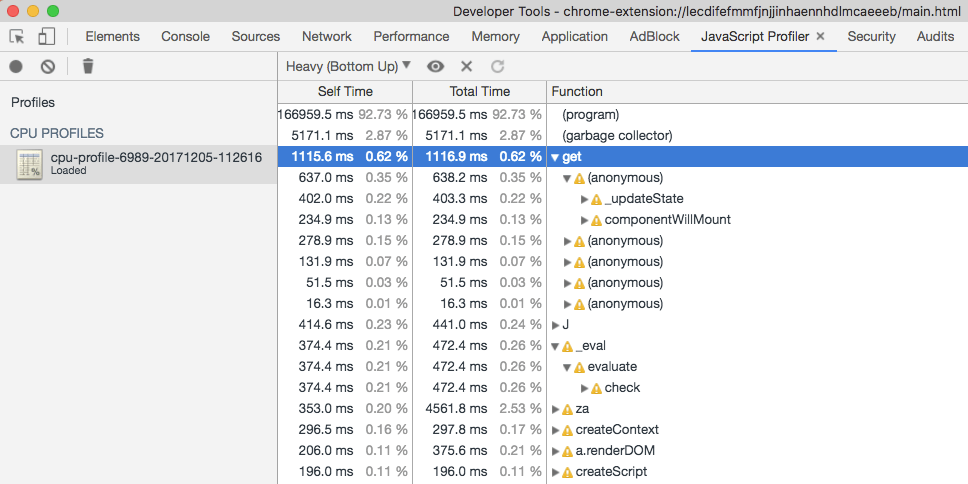
Task: Open the Security tab
Action: [x=871, y=36]
